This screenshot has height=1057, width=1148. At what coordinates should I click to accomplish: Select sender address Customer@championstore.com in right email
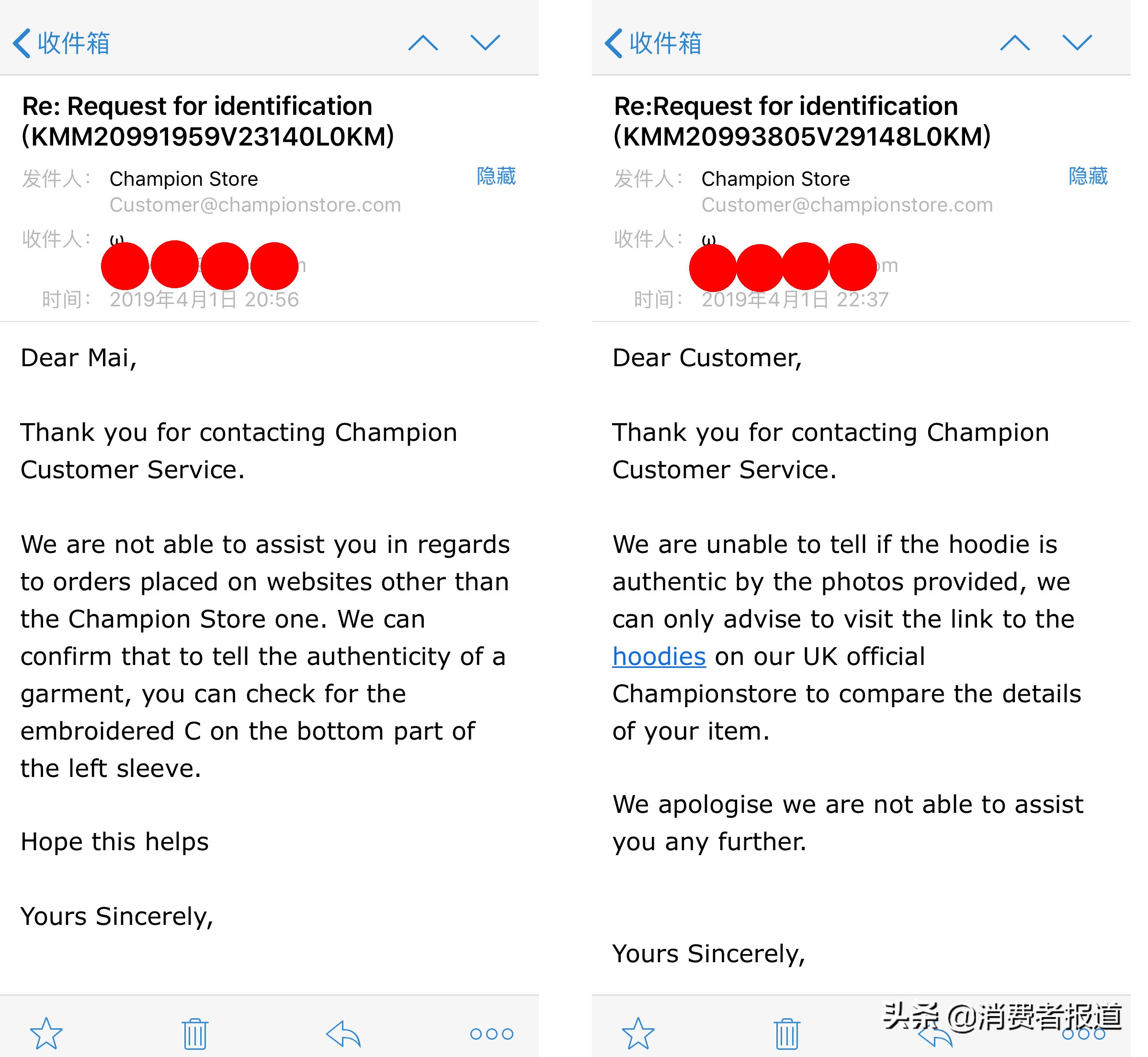847,205
